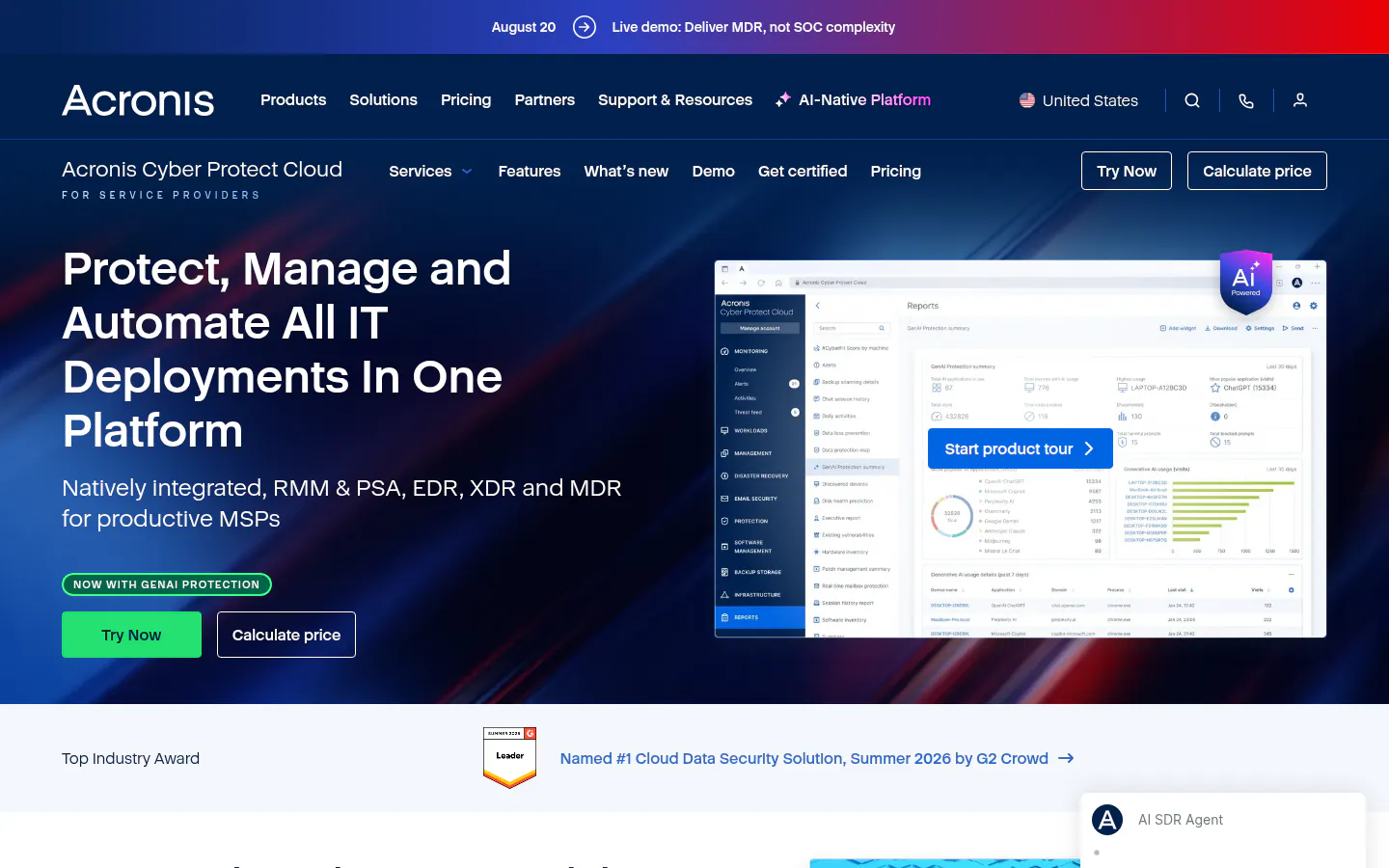The height and width of the screenshot is (868, 1389).
Task: Click the Acronis logo
Action: [x=138, y=100]
